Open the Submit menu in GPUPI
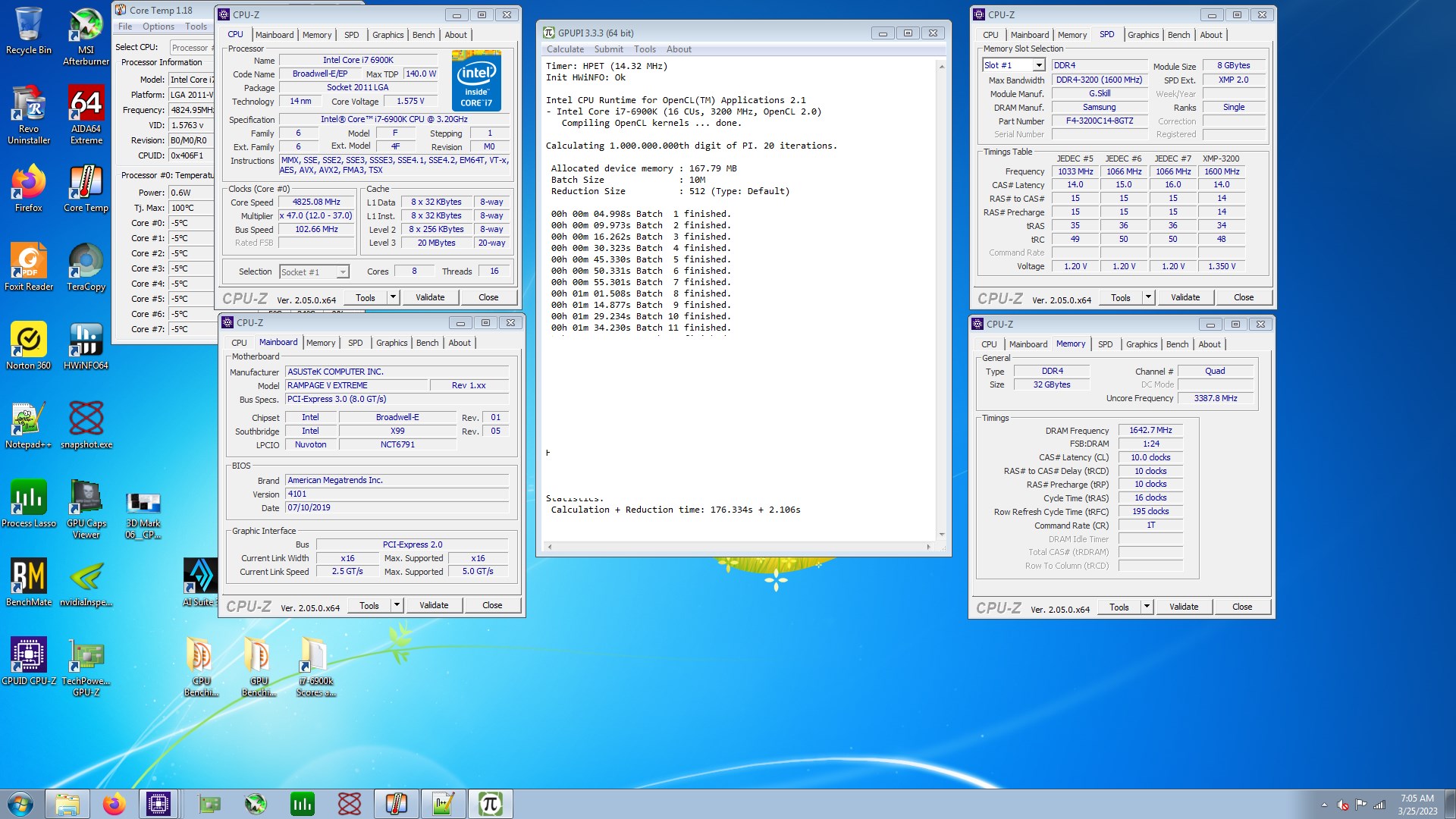 pos(608,49)
